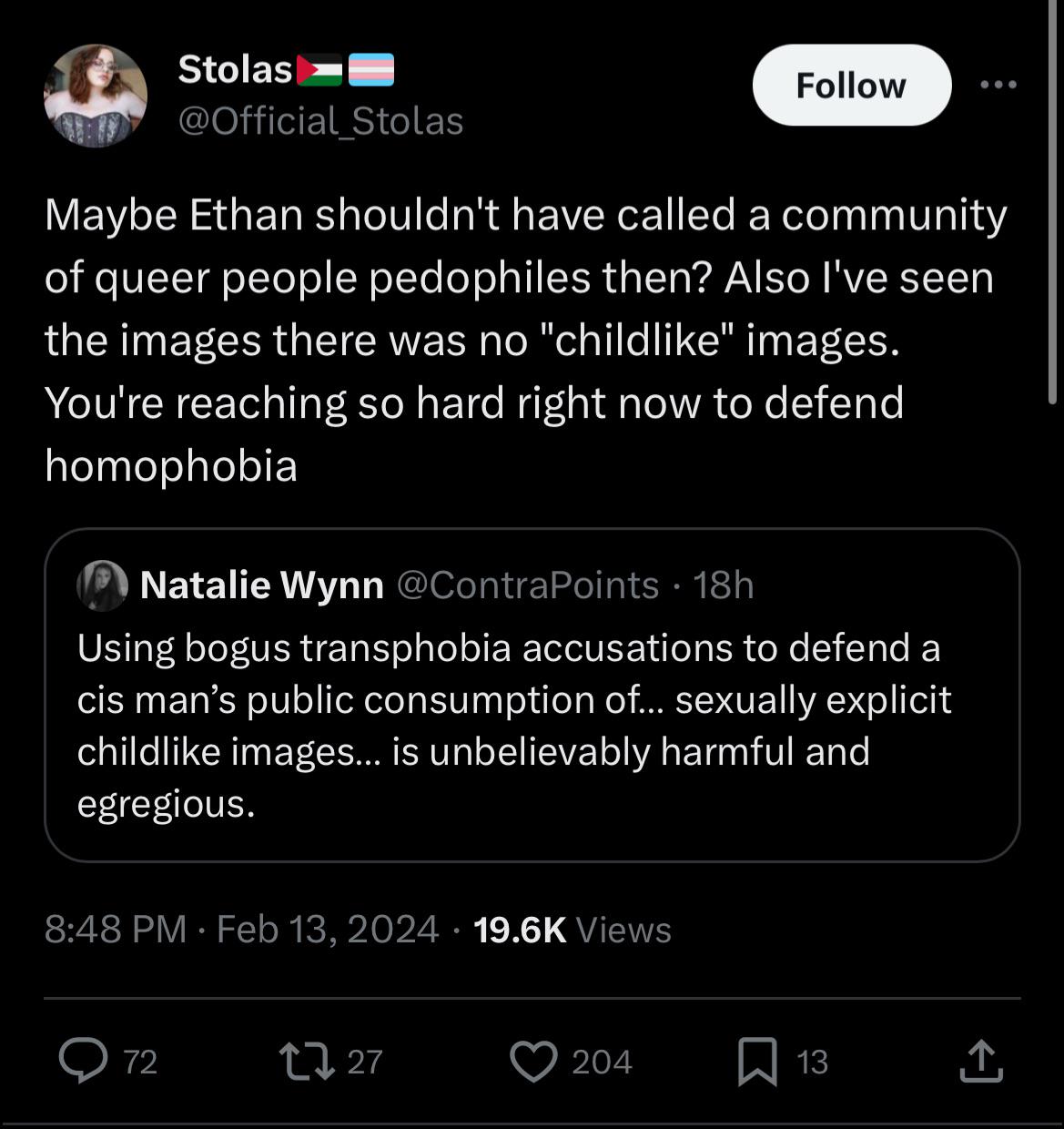Open the share upload icon
1064x1129 pixels.
981,1061
